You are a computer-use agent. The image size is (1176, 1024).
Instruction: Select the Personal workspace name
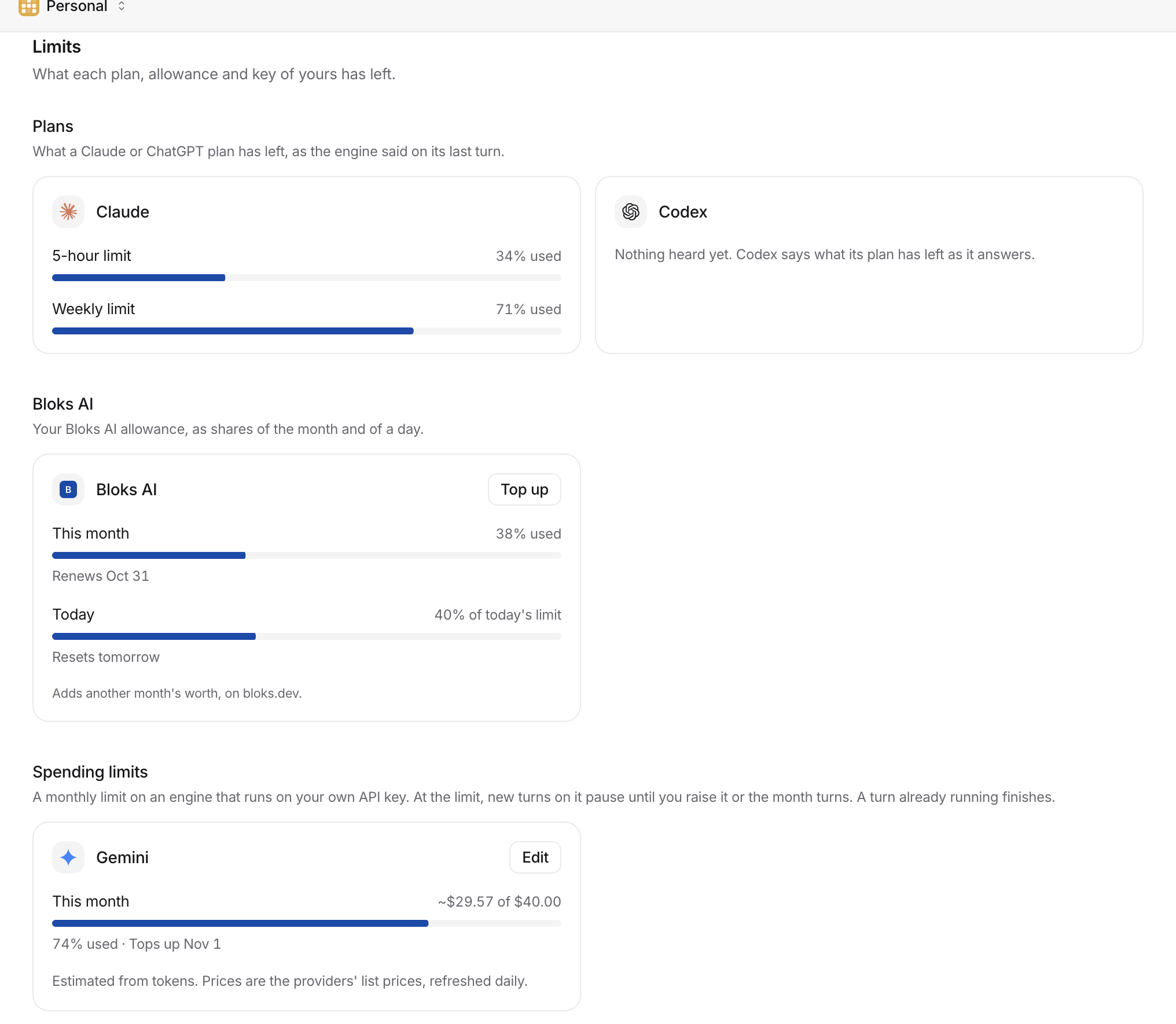click(77, 6)
